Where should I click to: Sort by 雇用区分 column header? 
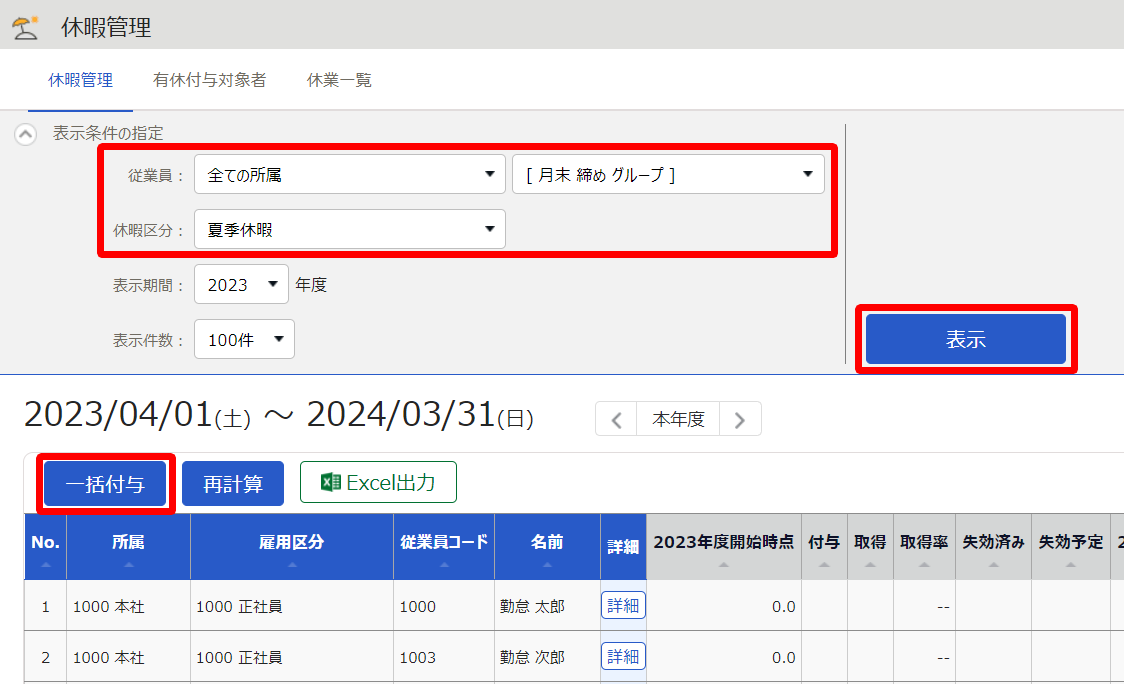pyautogui.click(x=292, y=546)
